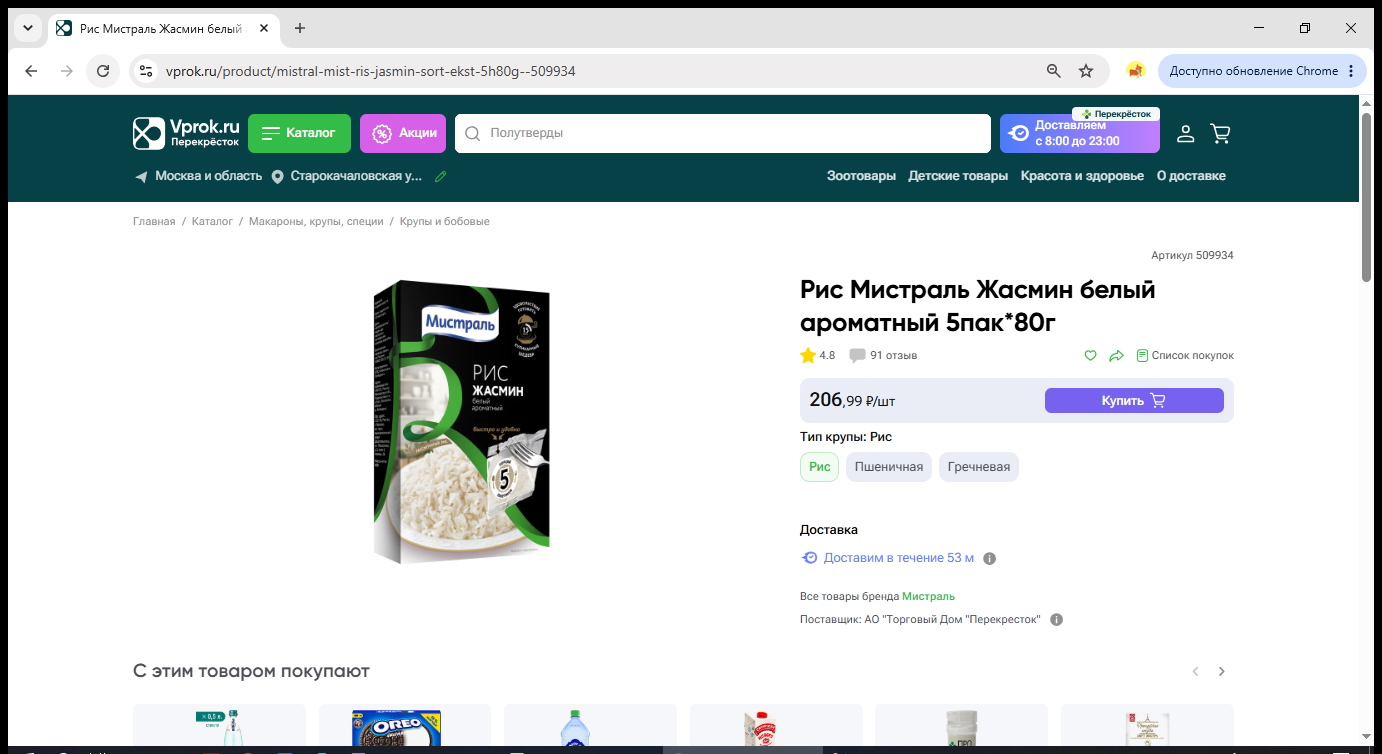
Task: Focus the product search field
Action: click(x=723, y=133)
